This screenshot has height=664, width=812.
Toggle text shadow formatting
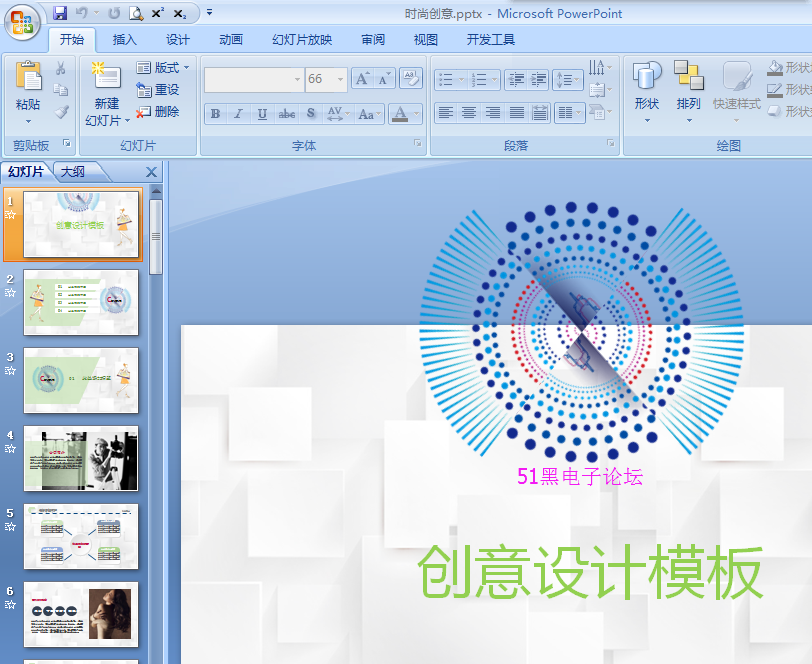click(x=311, y=114)
